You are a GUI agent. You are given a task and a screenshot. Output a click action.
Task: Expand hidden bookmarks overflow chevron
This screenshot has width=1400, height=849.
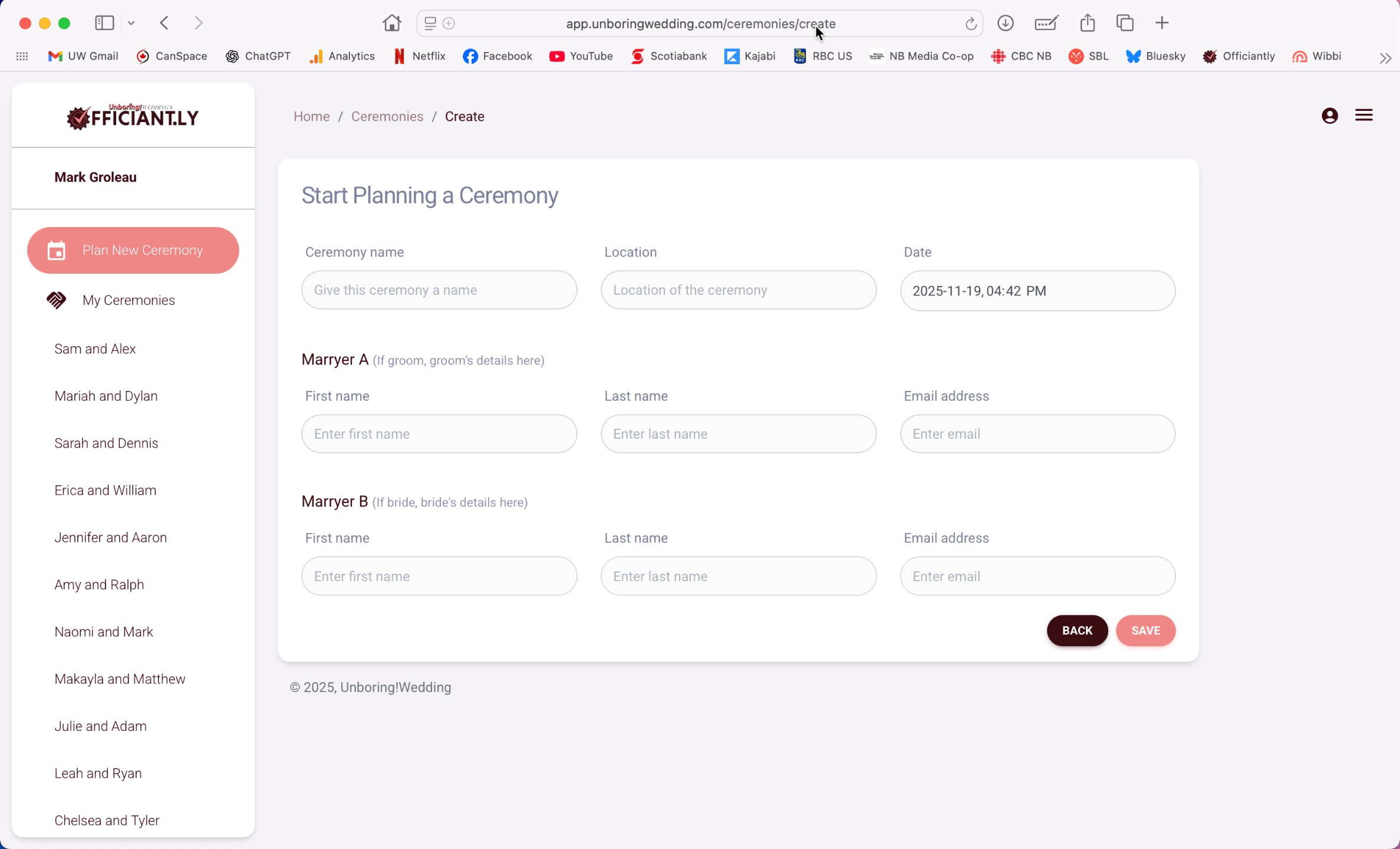pos(1385,58)
